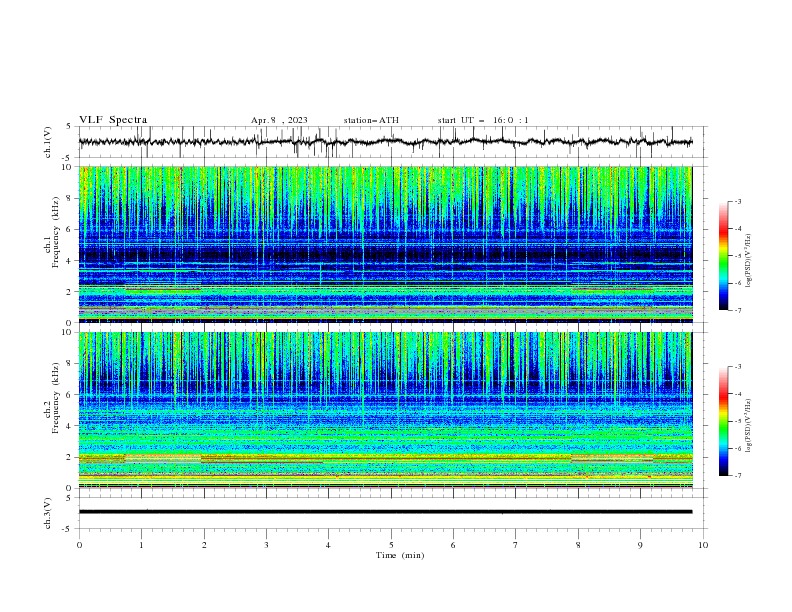The height and width of the screenshot is (612, 792).
Task: Click time axis tick label "3"
Action: coord(266,545)
